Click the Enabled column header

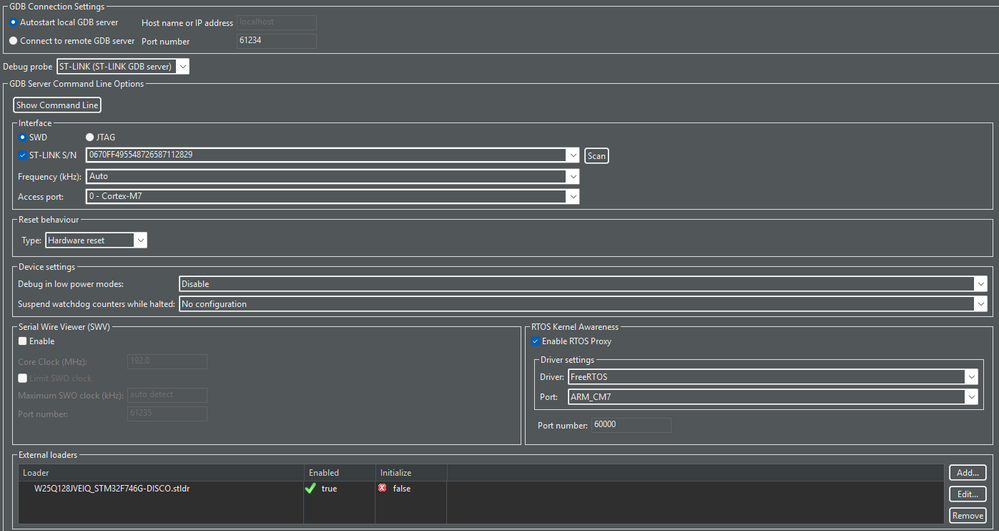point(340,473)
